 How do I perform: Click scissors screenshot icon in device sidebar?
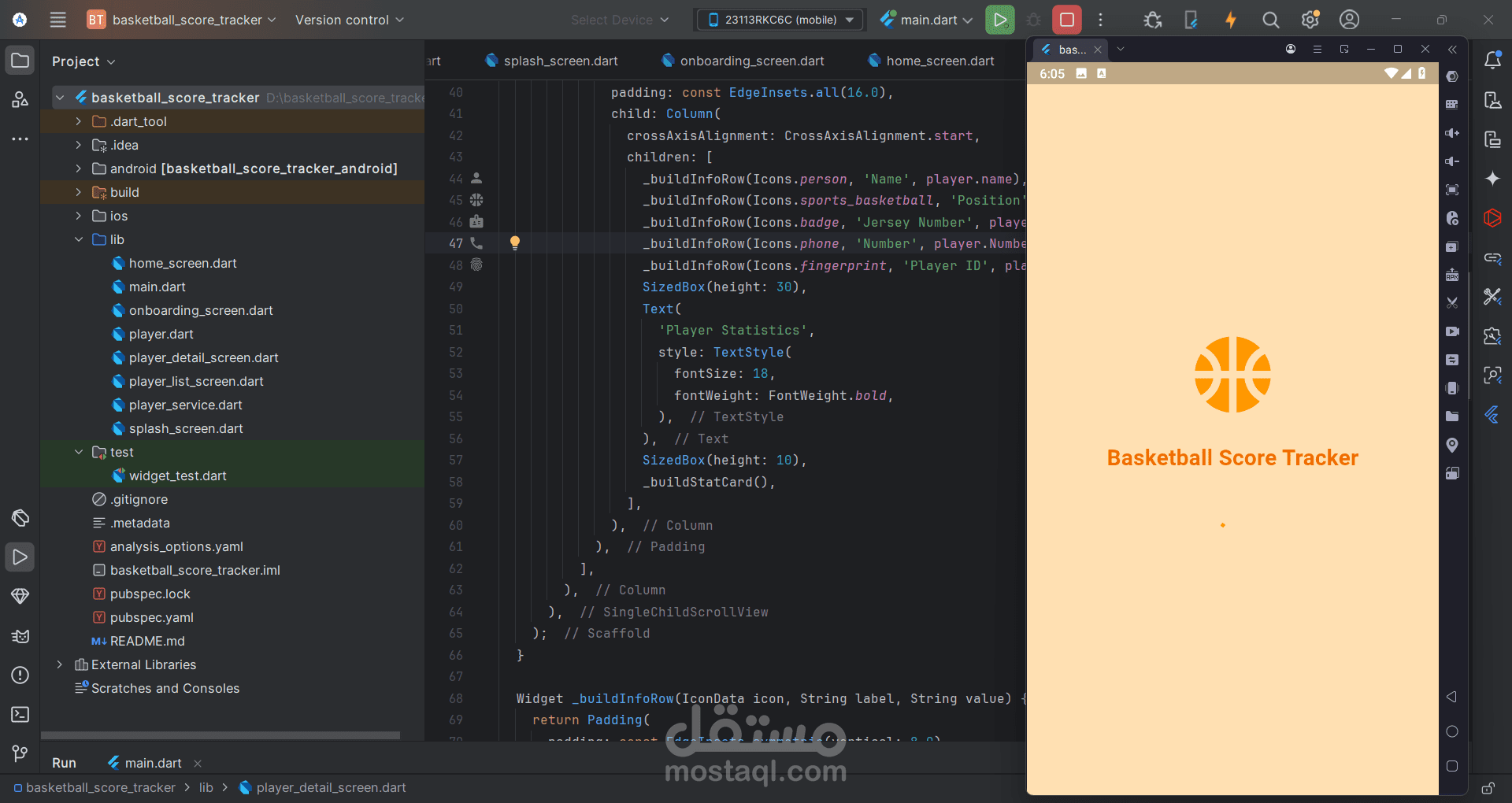pyautogui.click(x=1452, y=303)
